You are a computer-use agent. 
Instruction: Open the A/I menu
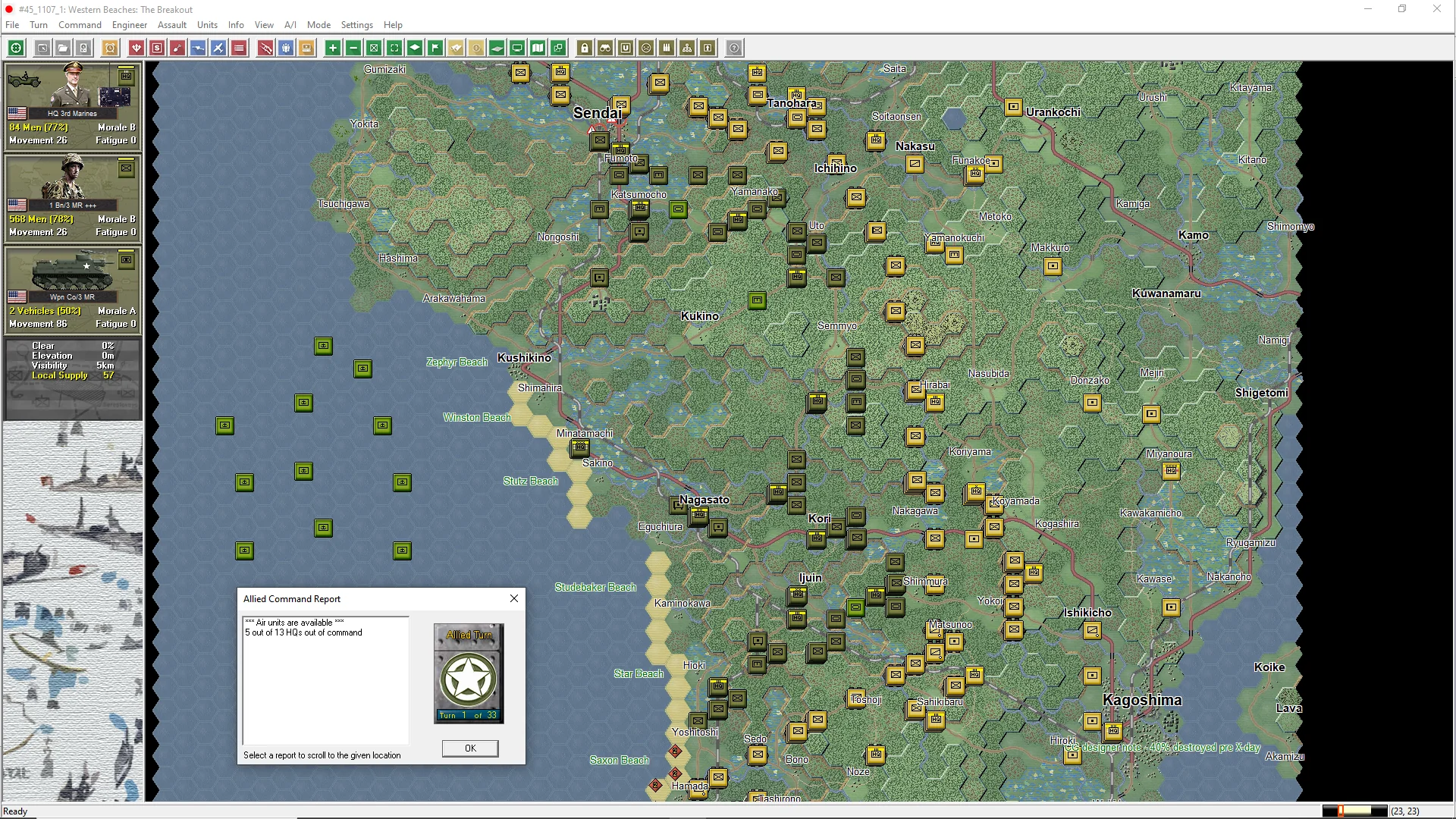[290, 25]
